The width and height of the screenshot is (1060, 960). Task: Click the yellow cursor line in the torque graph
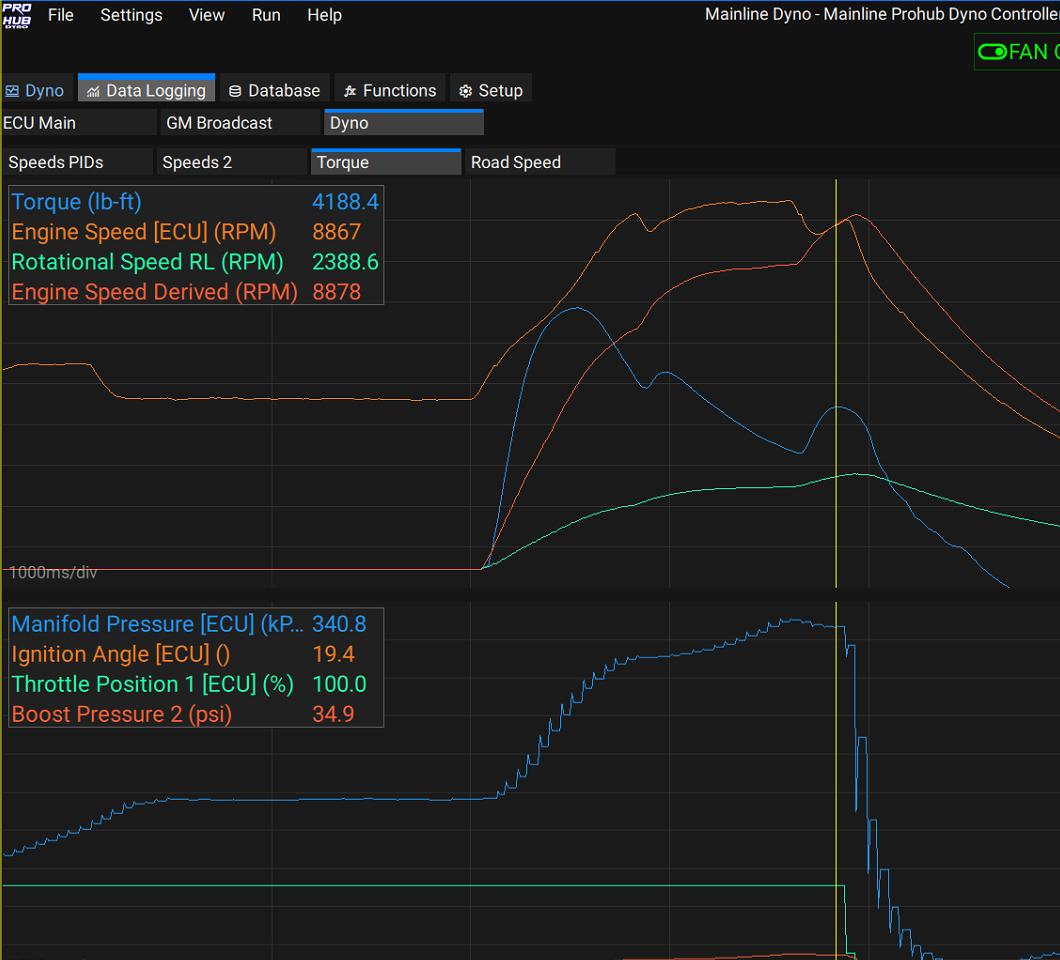click(x=836, y=383)
